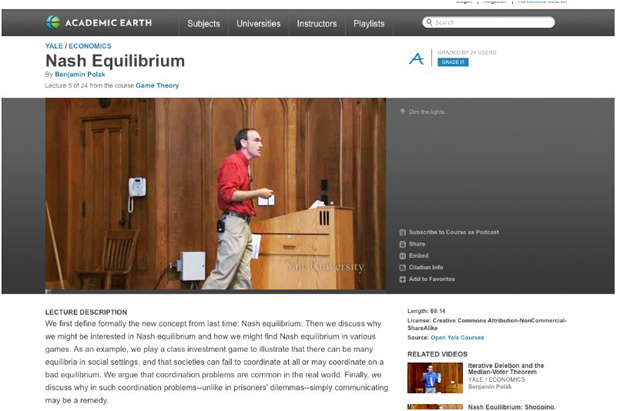Image resolution: width=630 pixels, height=411 pixels.
Task: Open the Game Theory course link
Action: [x=157, y=85]
